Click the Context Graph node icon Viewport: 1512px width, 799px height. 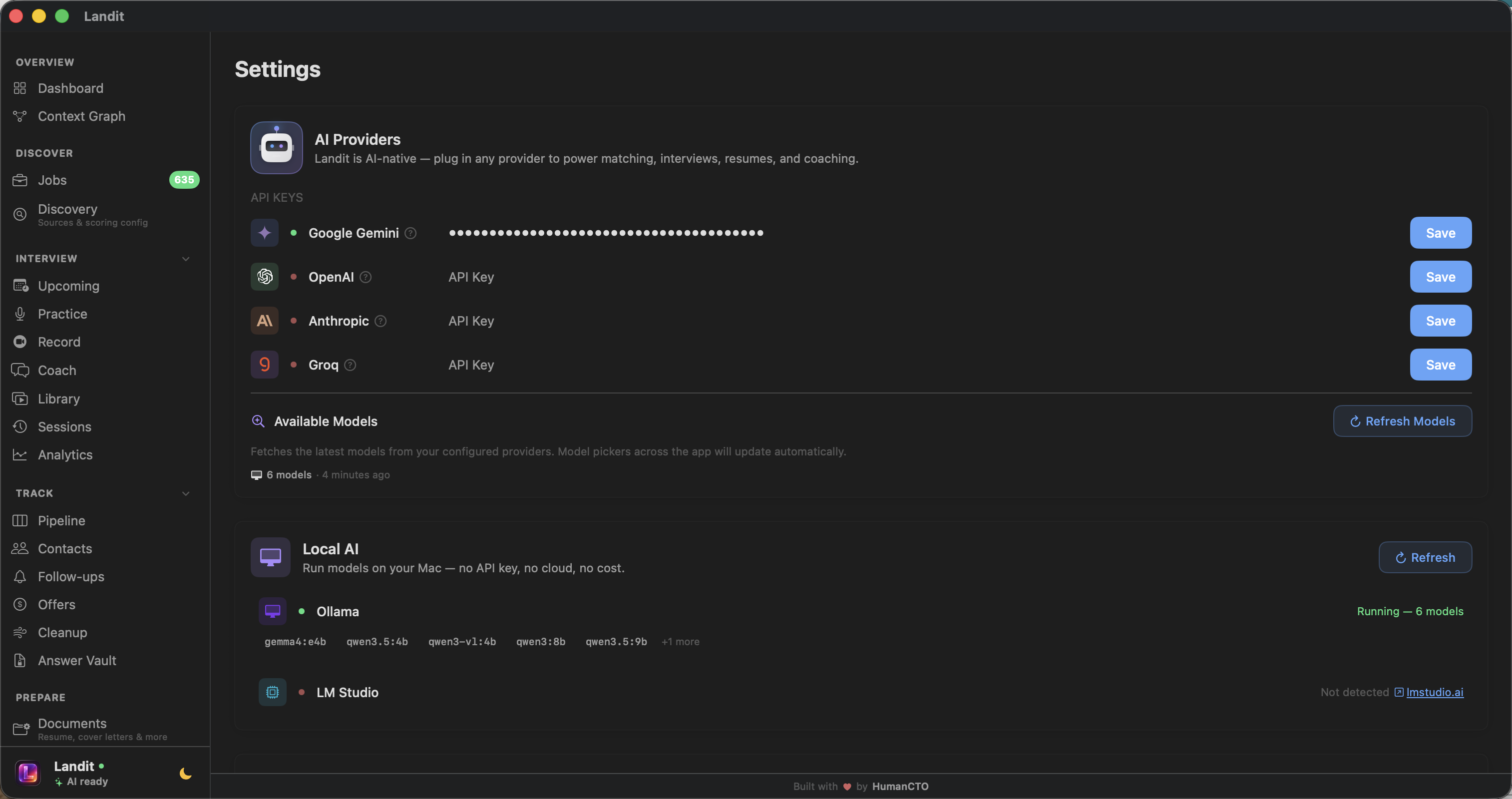(20, 116)
